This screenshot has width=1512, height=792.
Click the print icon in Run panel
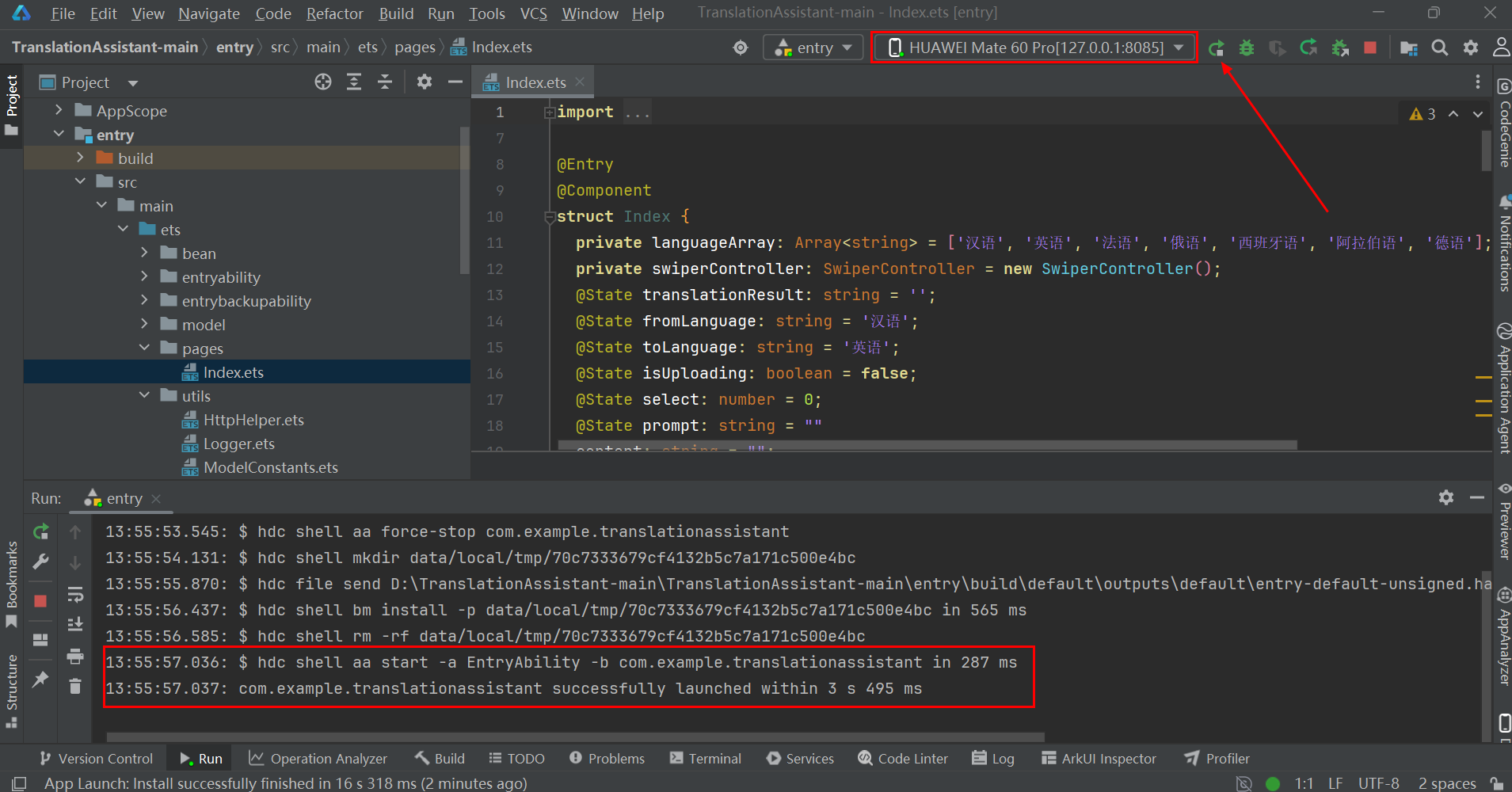coord(75,656)
